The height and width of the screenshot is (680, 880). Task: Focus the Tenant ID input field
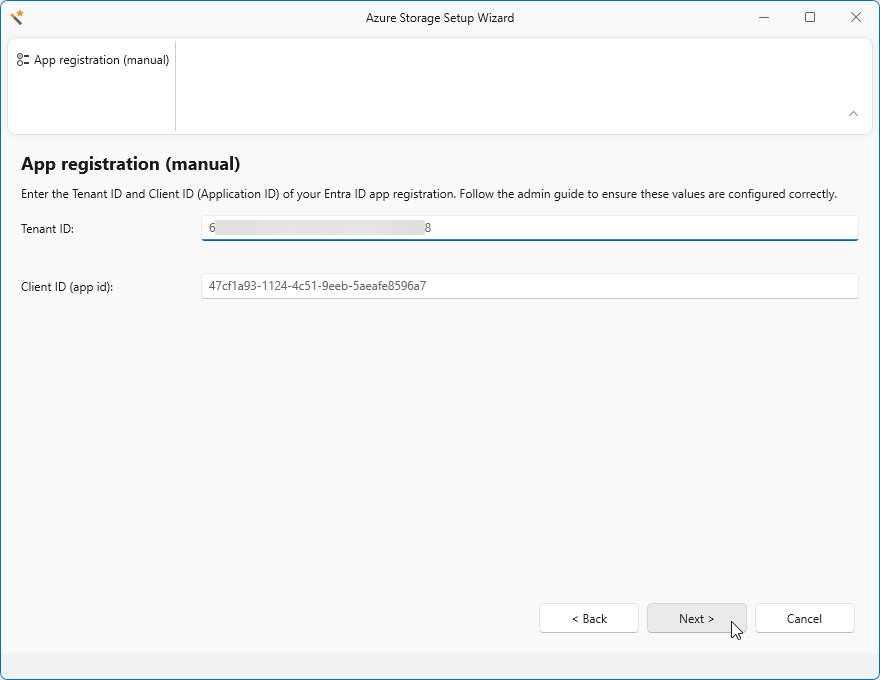(x=529, y=228)
